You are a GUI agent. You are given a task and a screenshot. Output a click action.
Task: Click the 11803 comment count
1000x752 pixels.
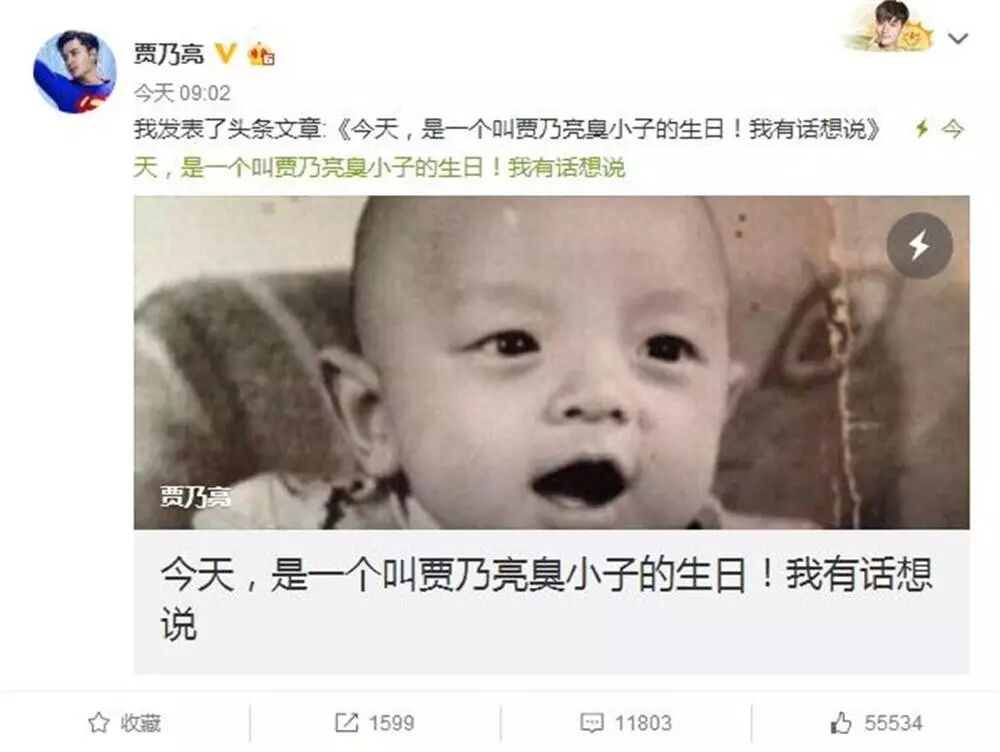[x=643, y=723]
